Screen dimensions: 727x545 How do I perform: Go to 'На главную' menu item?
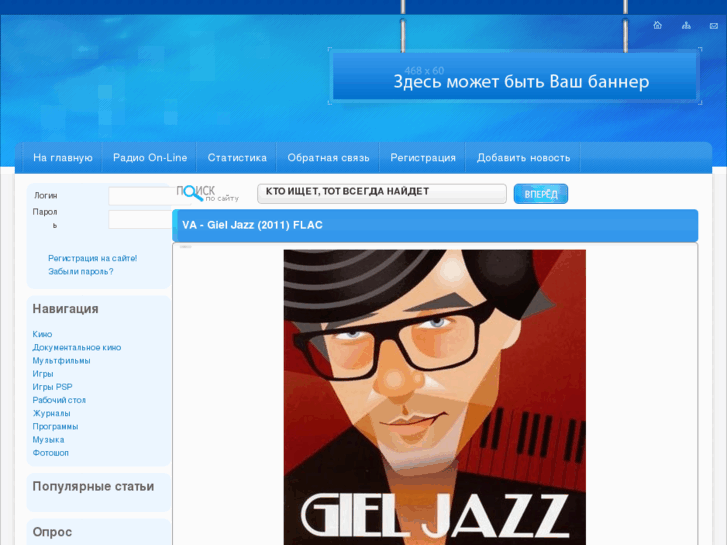[63, 158]
